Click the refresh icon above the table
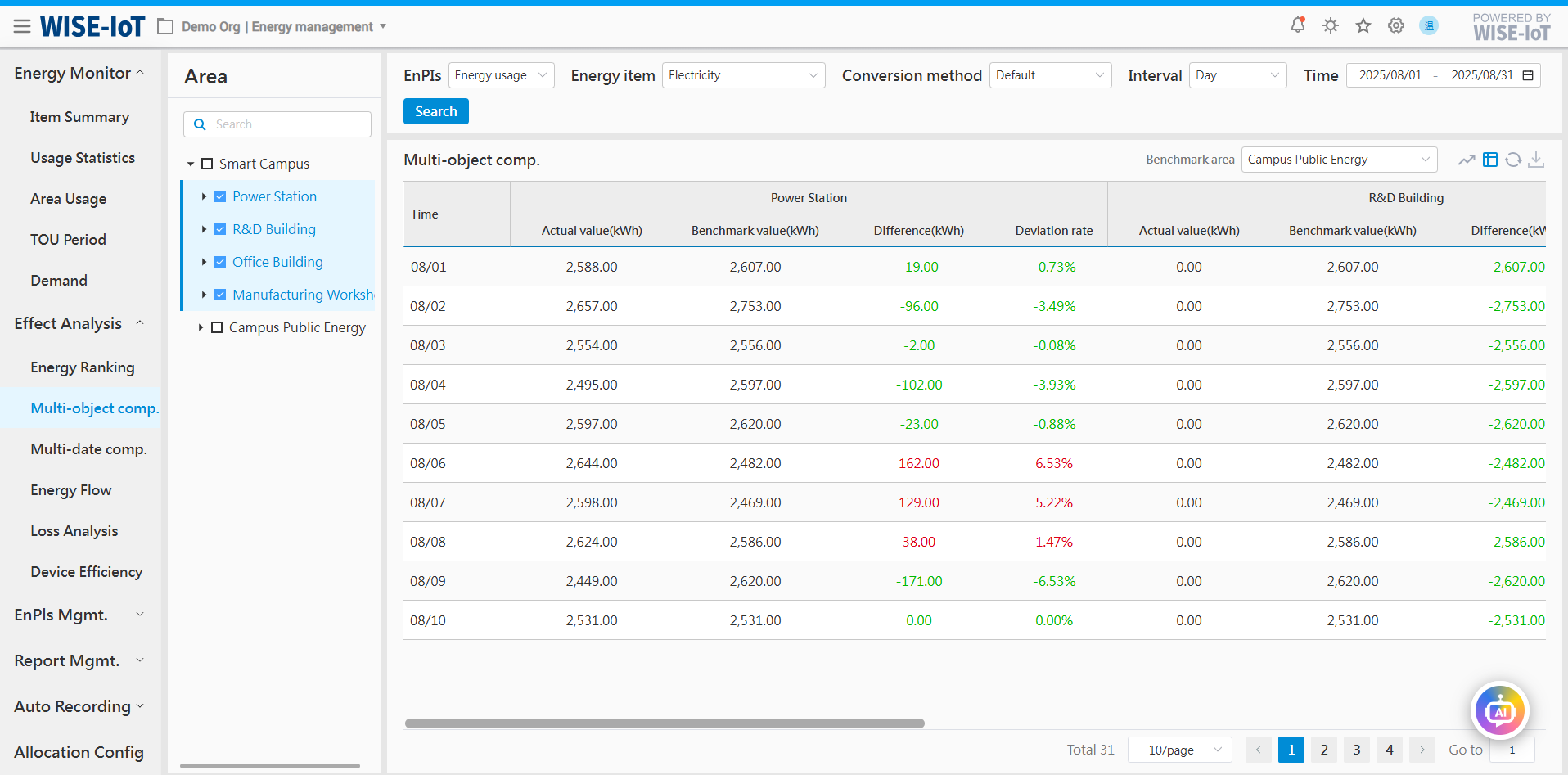1568x775 pixels. pos(1513,160)
